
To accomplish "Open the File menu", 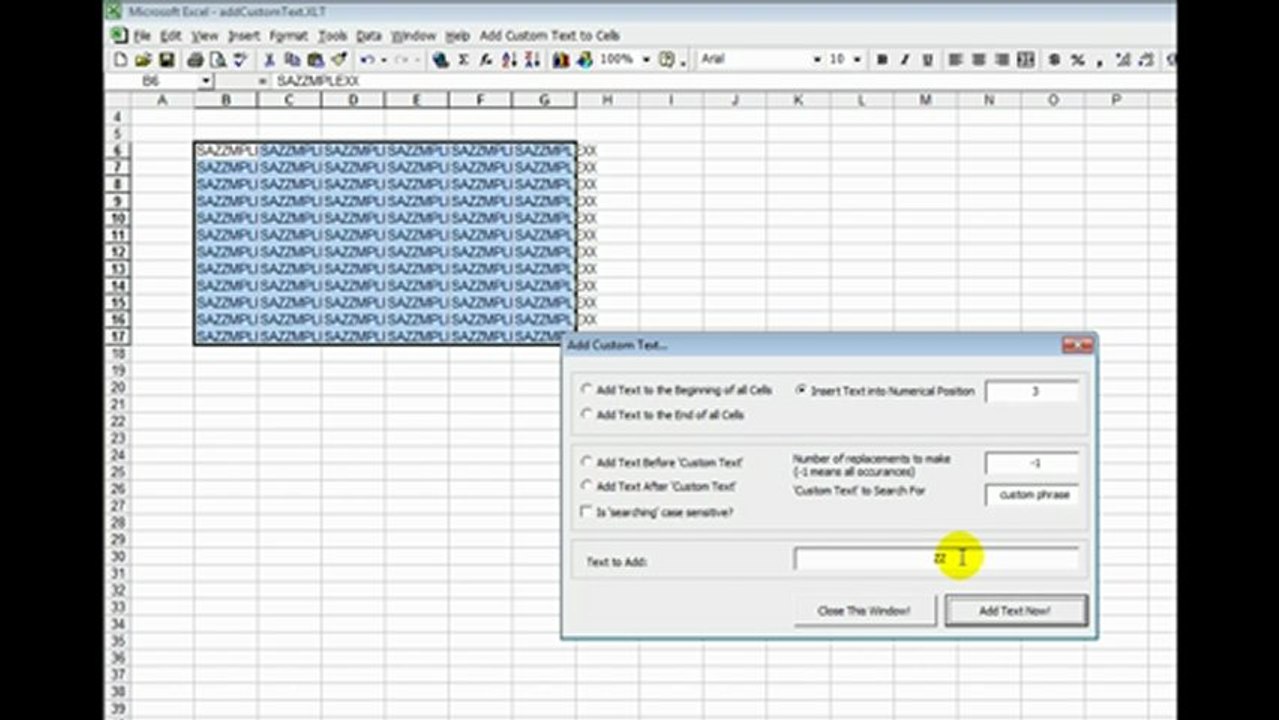I will 143,35.
